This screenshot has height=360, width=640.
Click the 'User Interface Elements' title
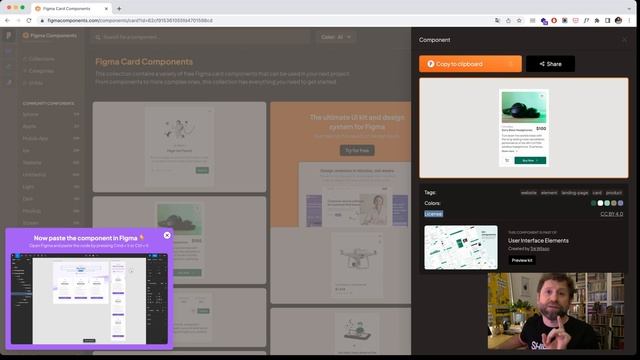(538, 240)
